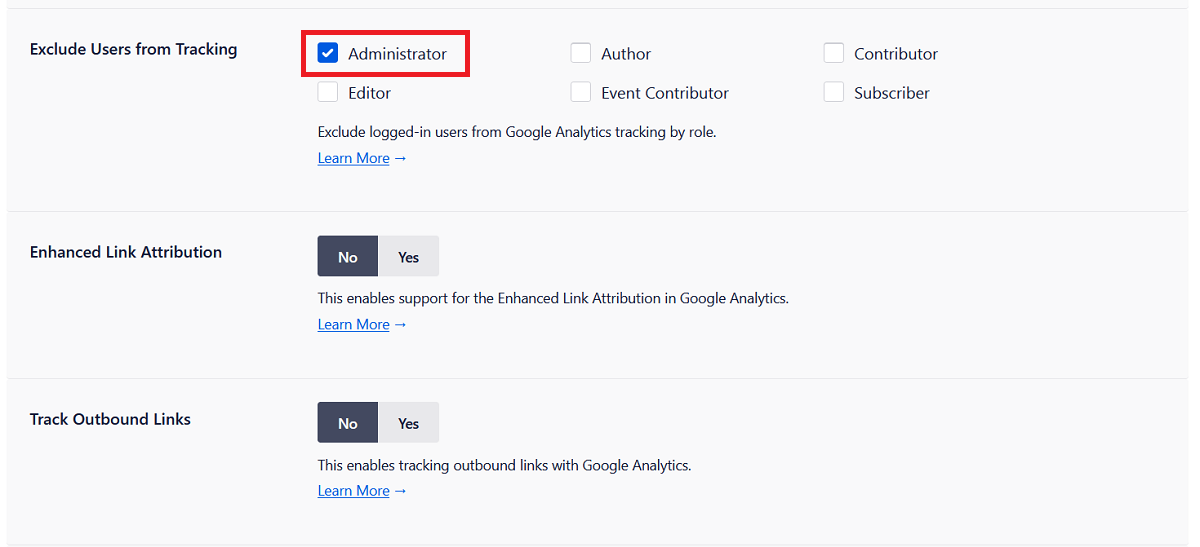The height and width of the screenshot is (547, 1200).
Task: Follow Learn More link for outbound links
Action: 353,490
